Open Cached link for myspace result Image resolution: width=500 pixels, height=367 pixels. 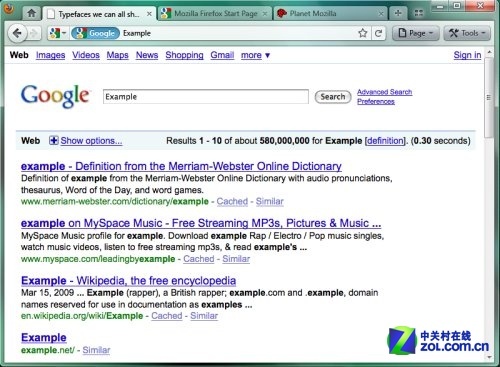[199, 259]
